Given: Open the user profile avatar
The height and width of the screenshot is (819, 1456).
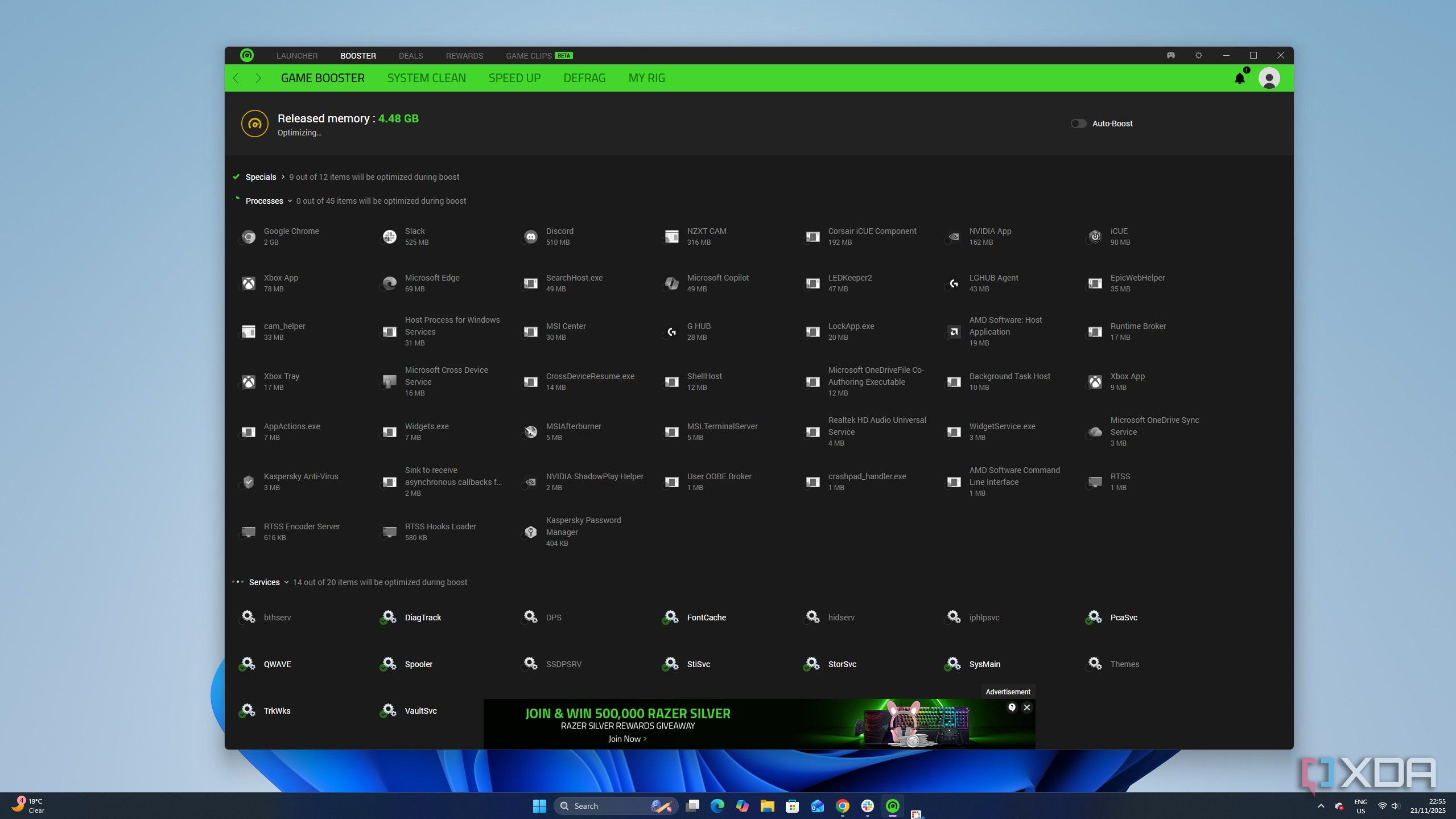Looking at the screenshot, I should (x=1269, y=78).
